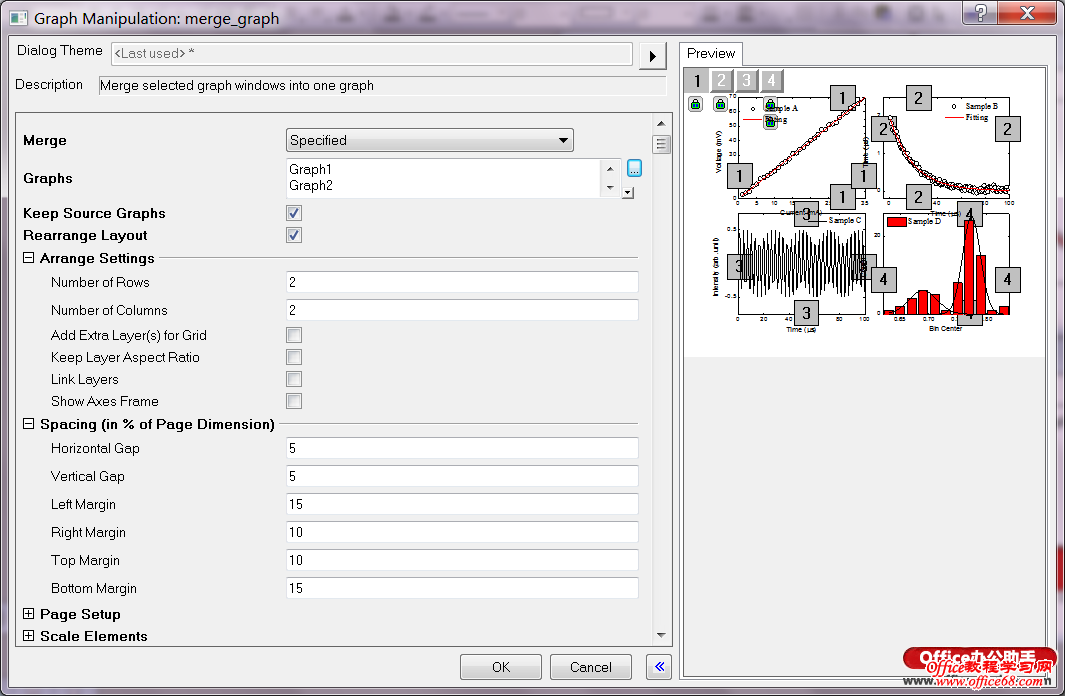Screen dimensions: 1065x696
Task: Collapse the Arrange Settings section
Action: point(29,258)
